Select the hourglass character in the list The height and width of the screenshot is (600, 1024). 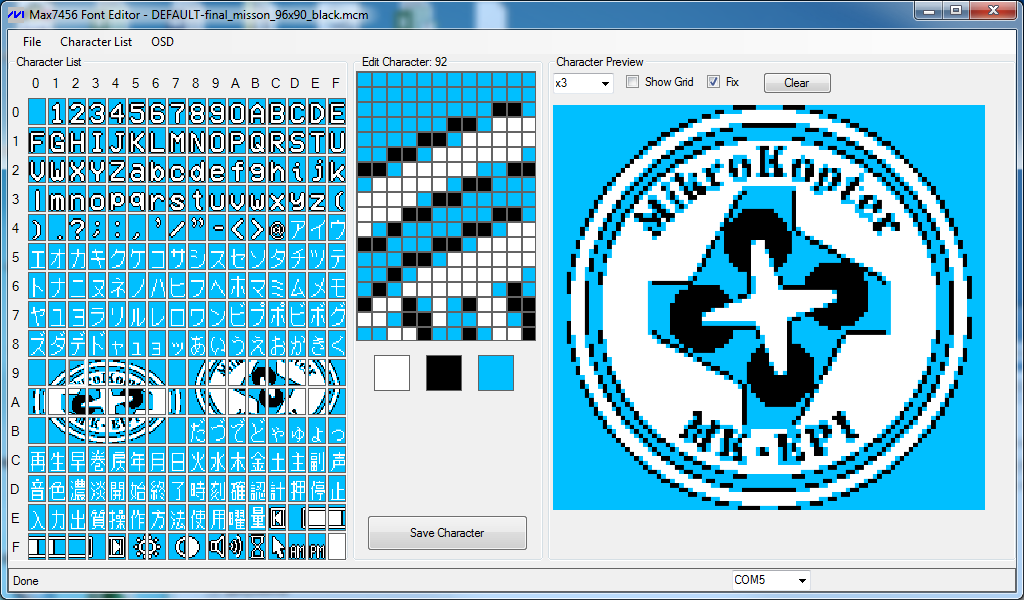point(257,547)
